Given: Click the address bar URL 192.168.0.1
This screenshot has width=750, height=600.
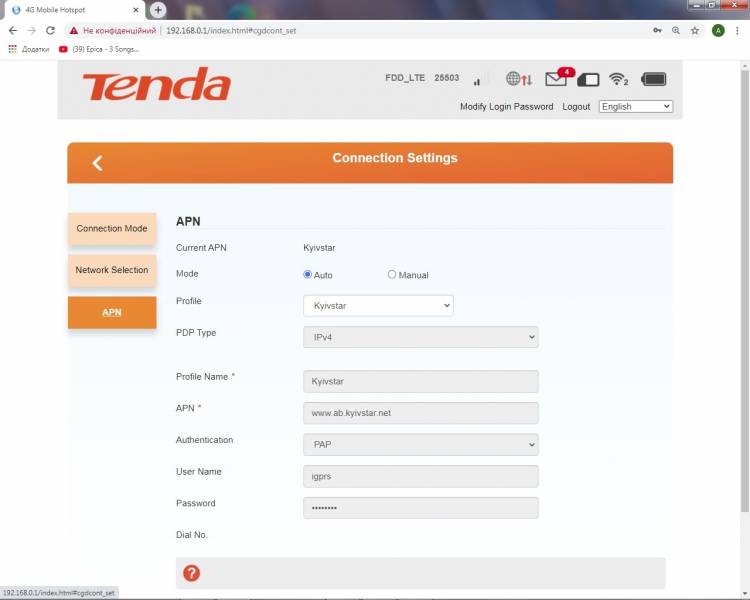Looking at the screenshot, I should (x=231, y=31).
